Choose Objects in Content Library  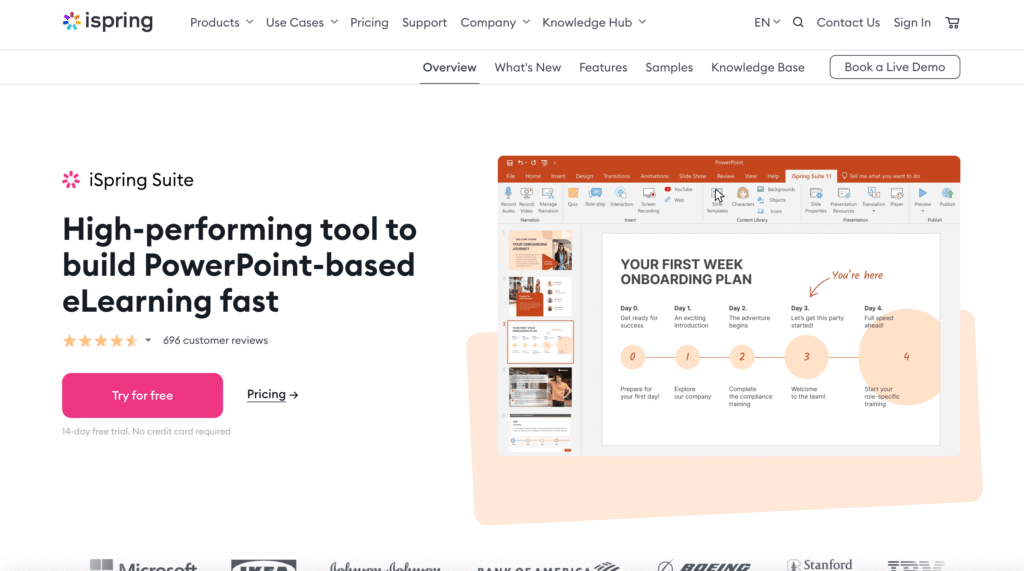(x=772, y=200)
